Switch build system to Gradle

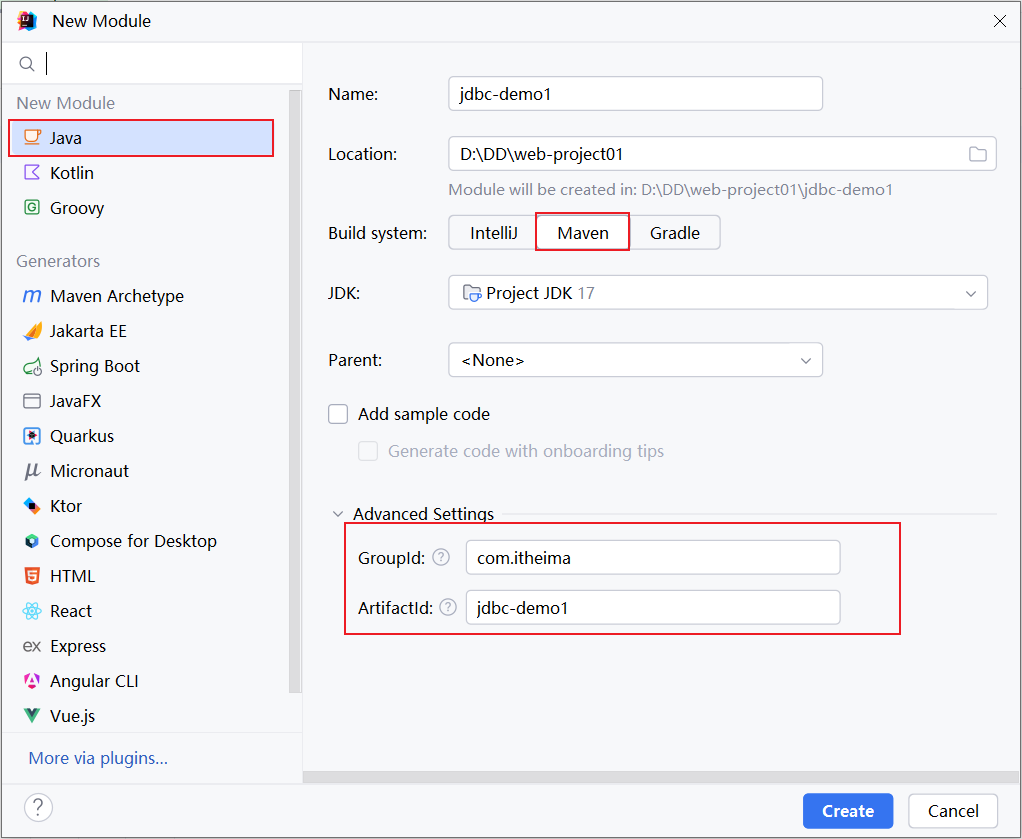[675, 233]
